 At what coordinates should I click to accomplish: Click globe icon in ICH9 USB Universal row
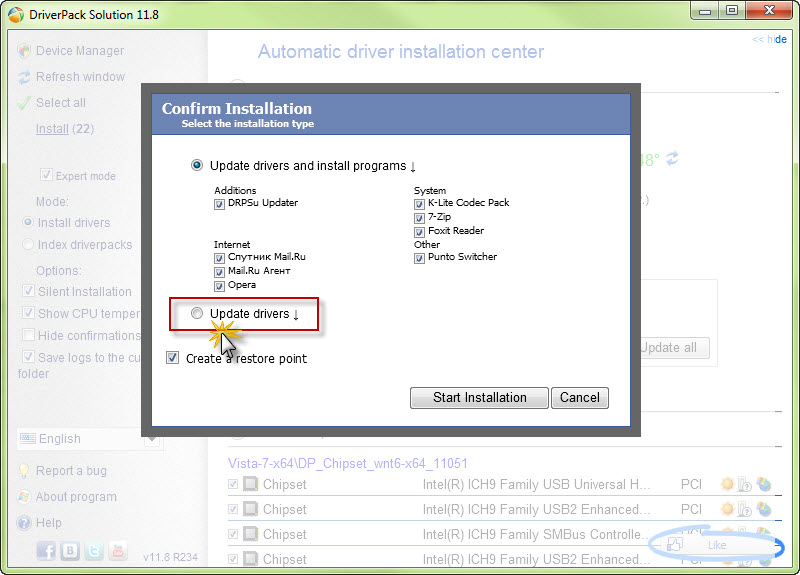(x=764, y=484)
